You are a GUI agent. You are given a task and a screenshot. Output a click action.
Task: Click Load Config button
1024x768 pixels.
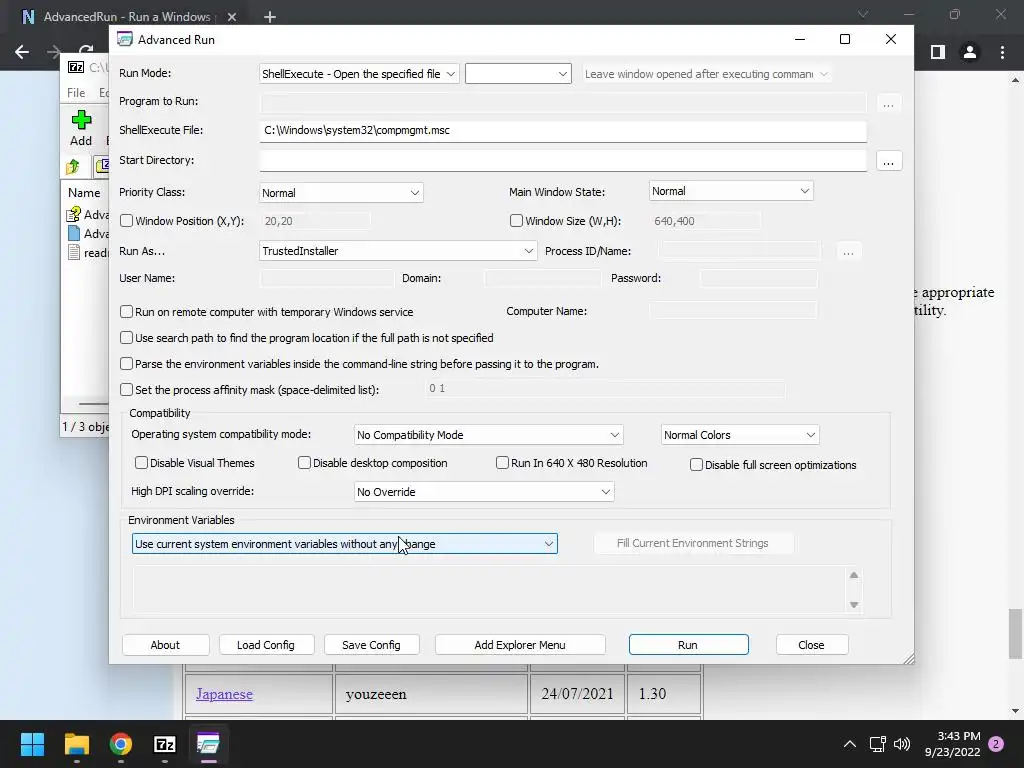266,645
